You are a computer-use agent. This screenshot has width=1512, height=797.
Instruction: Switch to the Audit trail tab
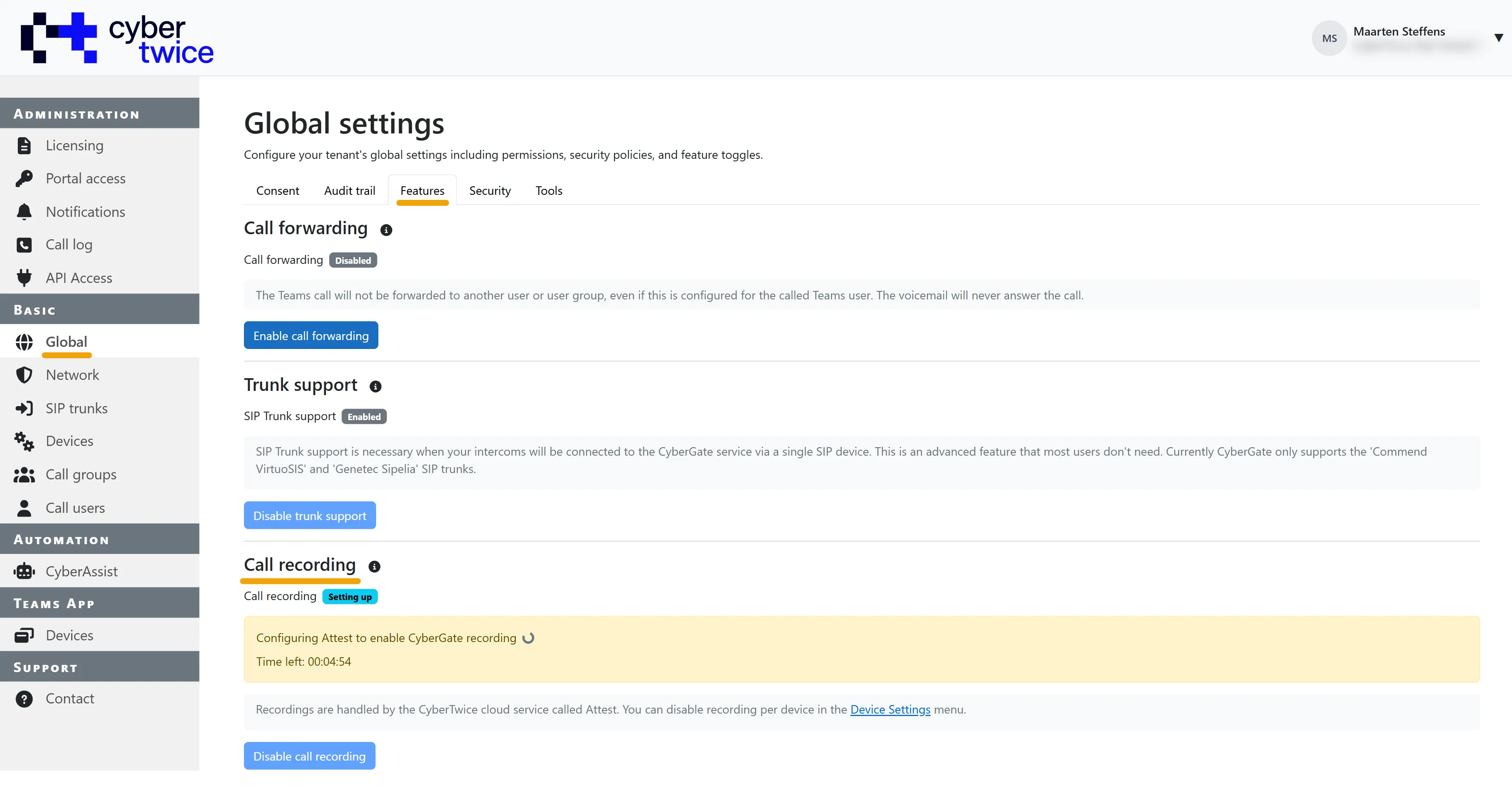(349, 191)
